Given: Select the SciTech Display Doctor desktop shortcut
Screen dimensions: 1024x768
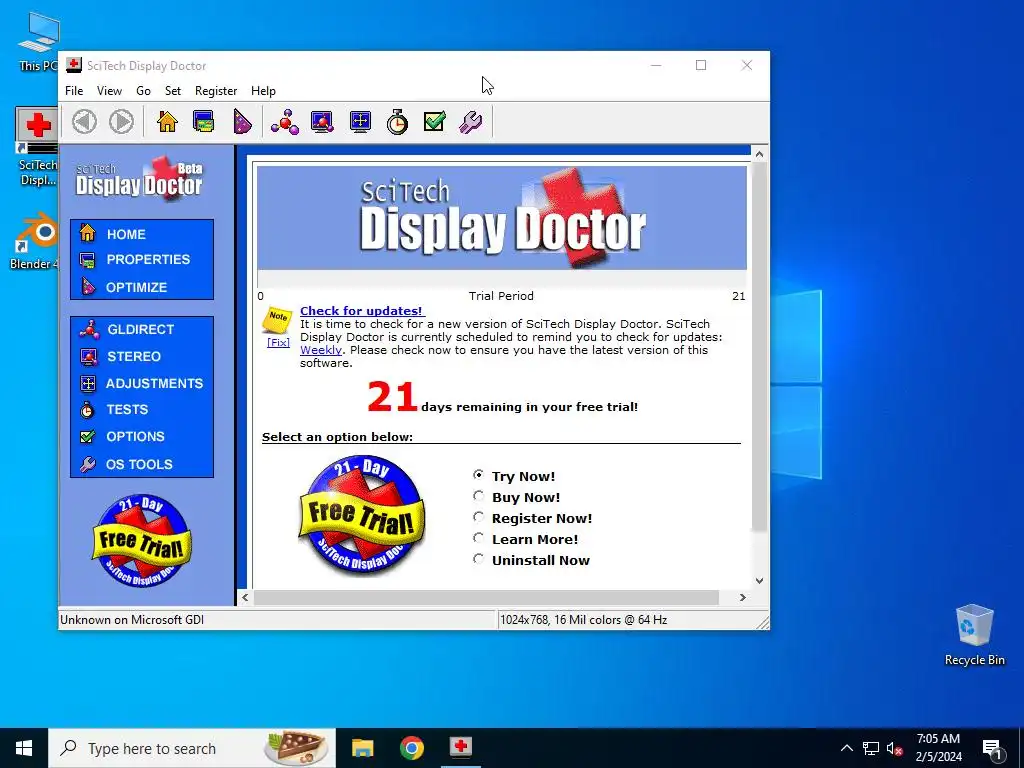Looking at the screenshot, I should pos(37,147).
